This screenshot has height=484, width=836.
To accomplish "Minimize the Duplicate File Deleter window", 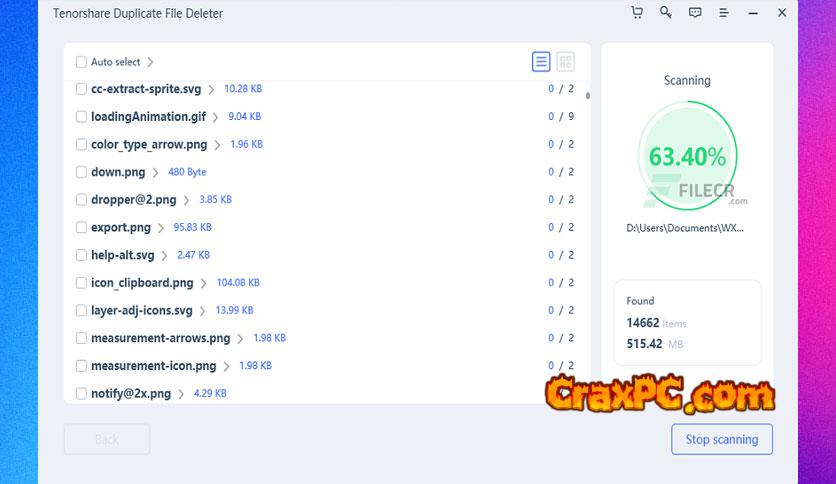I will click(x=753, y=13).
